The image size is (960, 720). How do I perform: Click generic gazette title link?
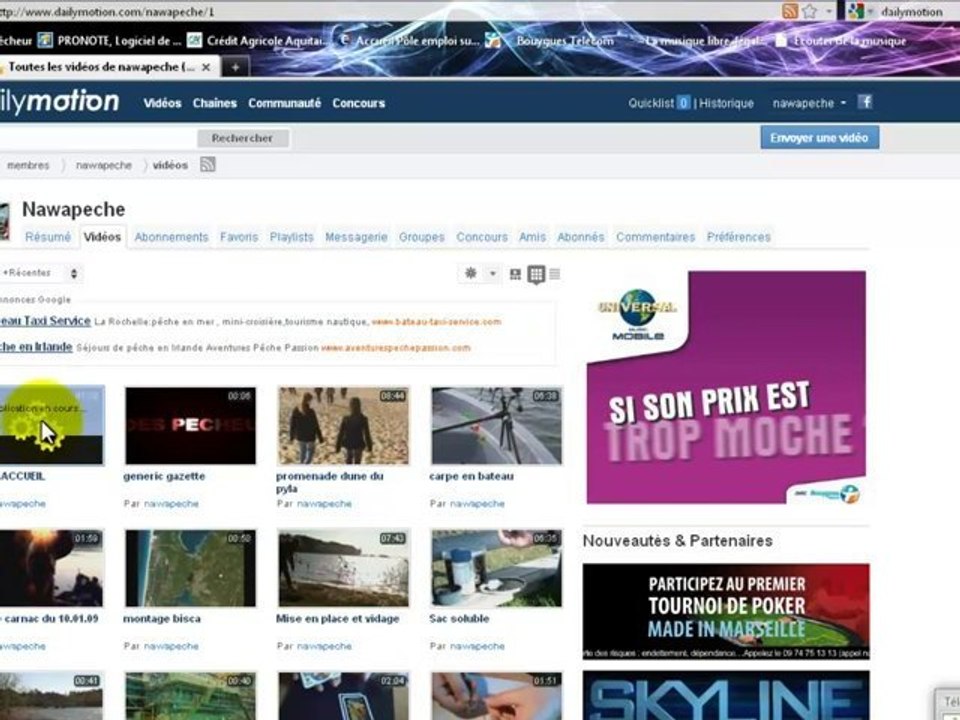pyautogui.click(x=164, y=476)
